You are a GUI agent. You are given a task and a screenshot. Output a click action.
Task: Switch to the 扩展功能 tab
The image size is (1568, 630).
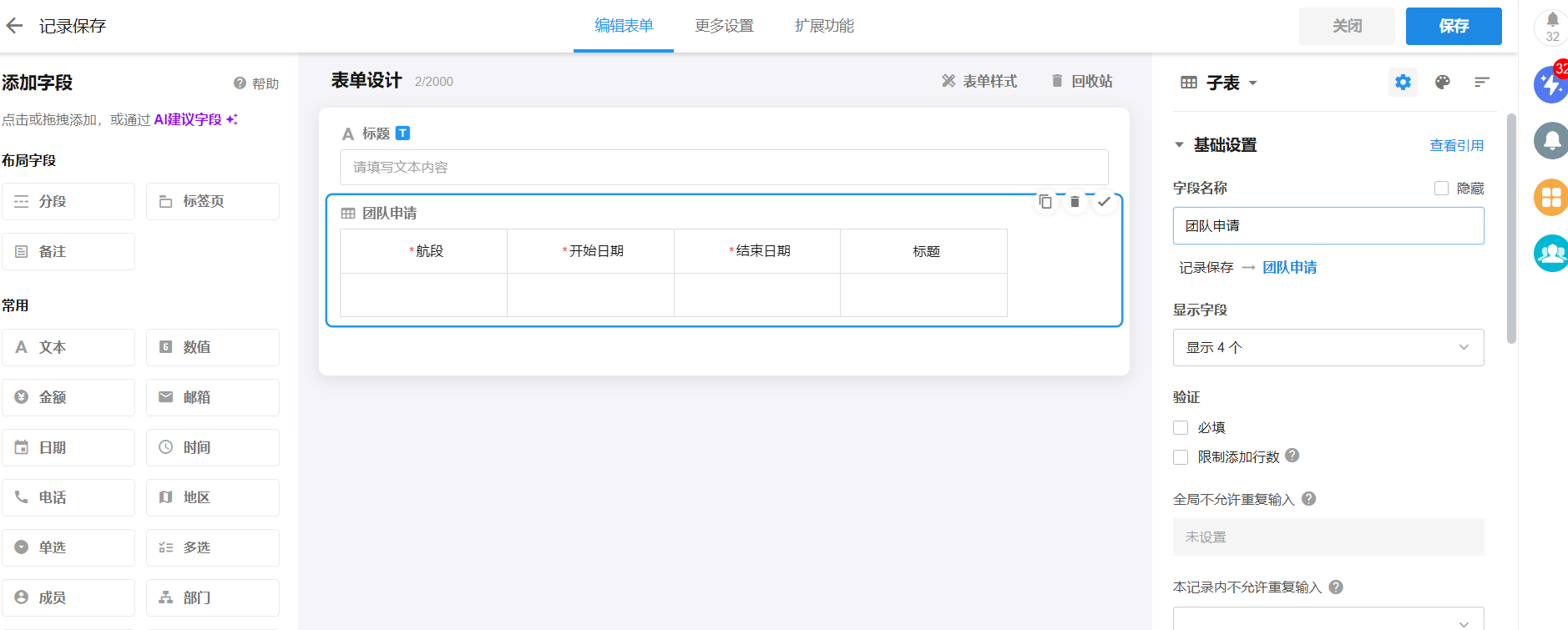point(824,26)
